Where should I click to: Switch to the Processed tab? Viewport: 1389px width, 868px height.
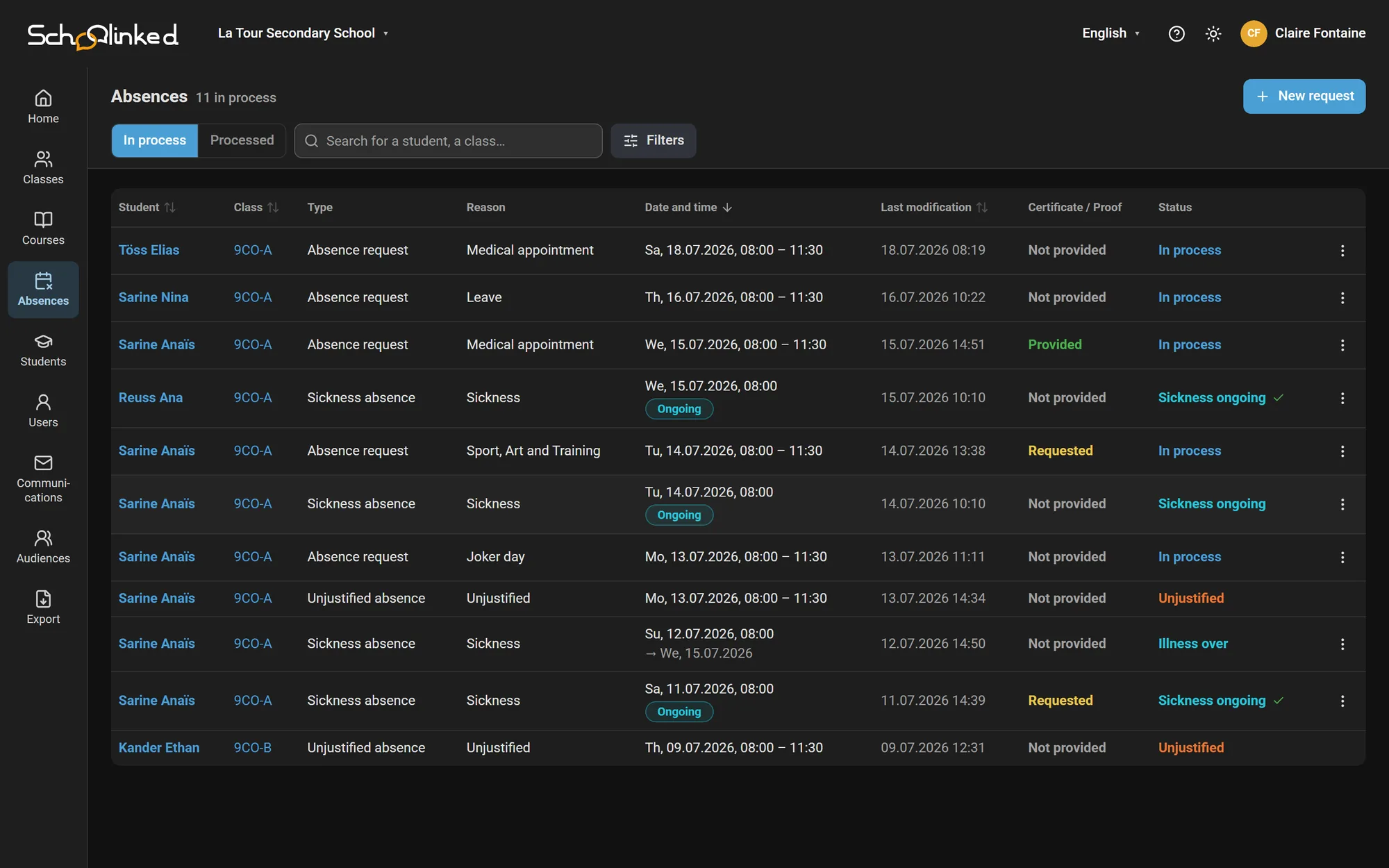[242, 141]
